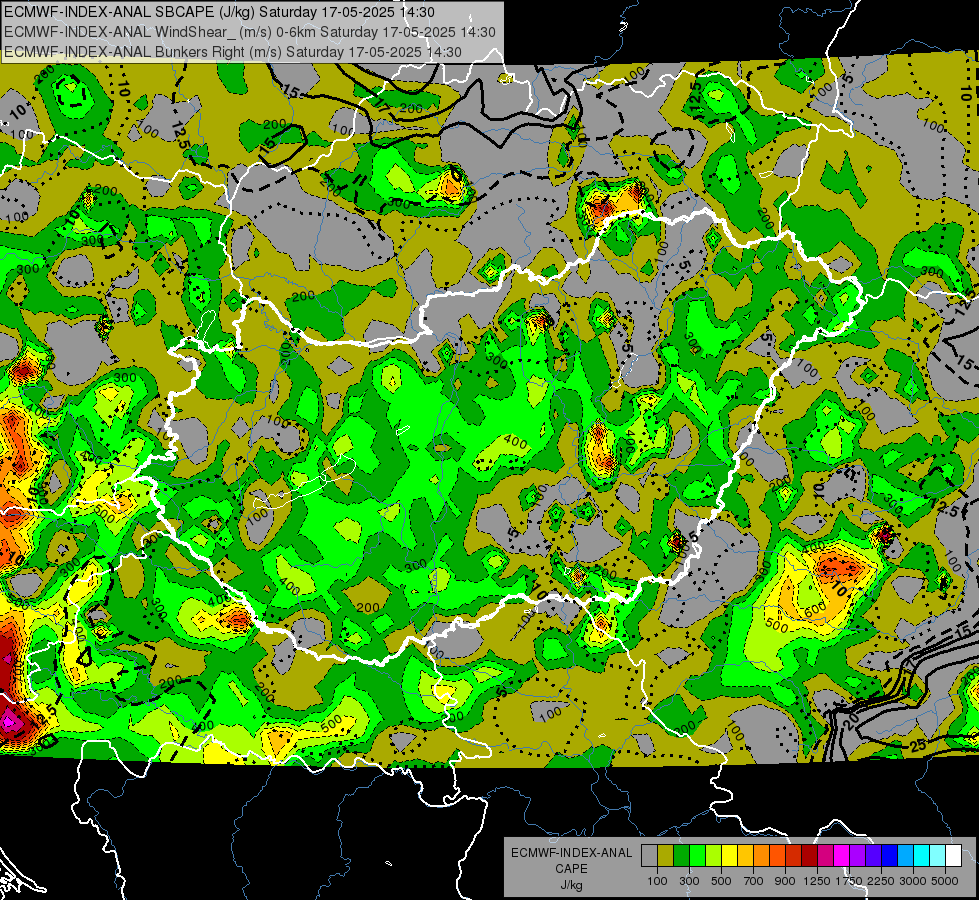979x900 pixels.
Task: Select the bright green swatch starting at 300
Action: (x=697, y=855)
